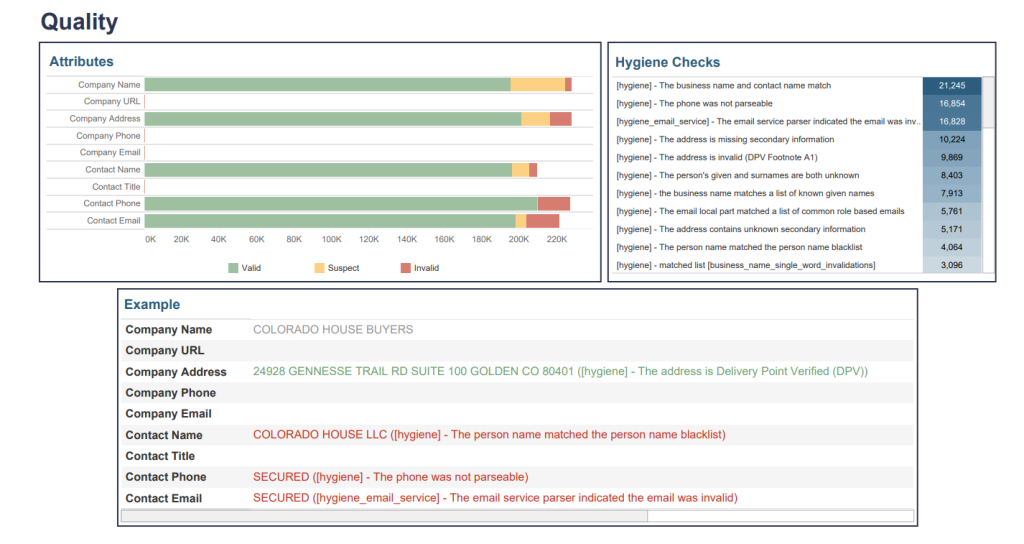This screenshot has height=544, width=1024.
Task: Select the yellow Company Name suspect segment
Action: pyautogui.click(x=537, y=85)
